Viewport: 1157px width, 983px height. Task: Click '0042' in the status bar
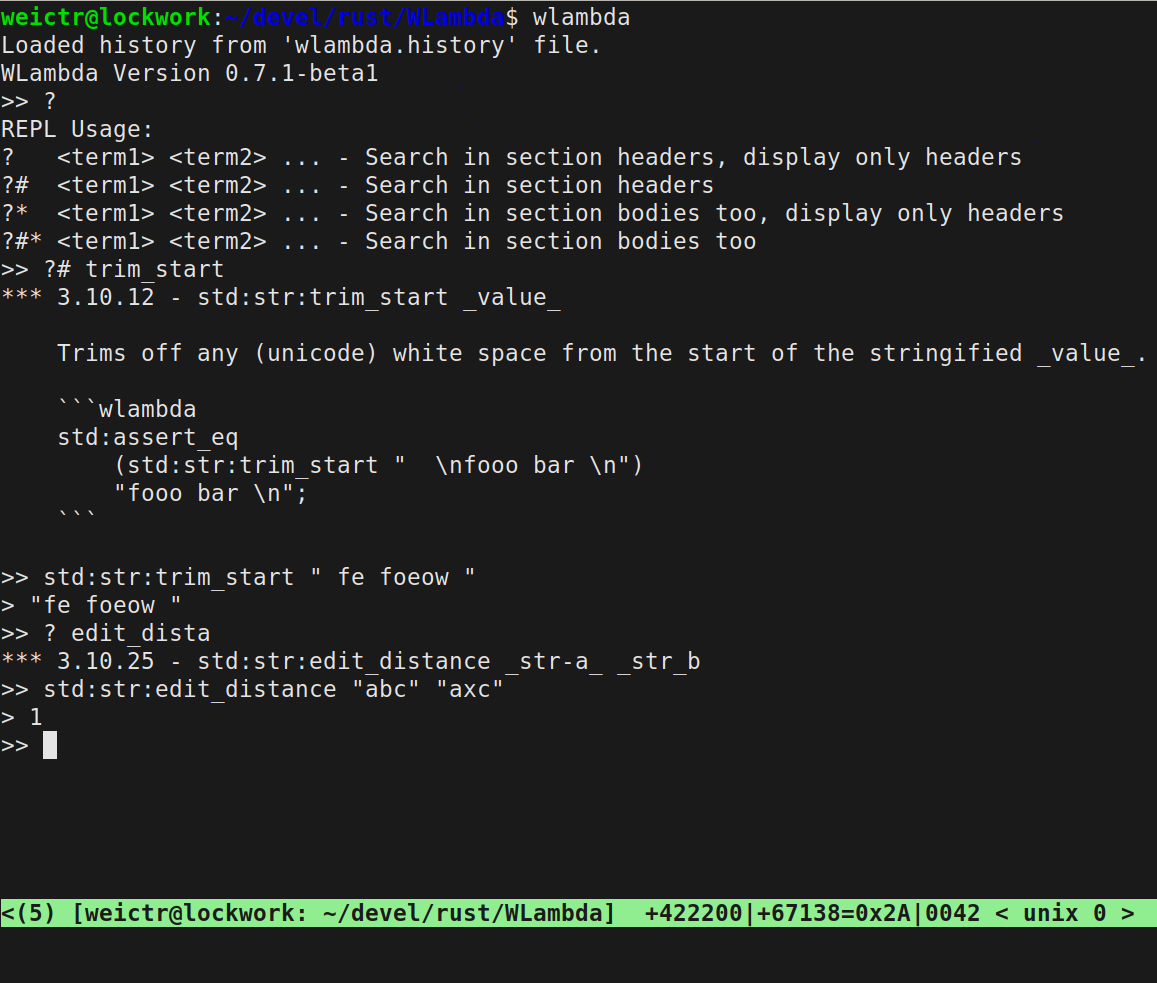(953, 913)
